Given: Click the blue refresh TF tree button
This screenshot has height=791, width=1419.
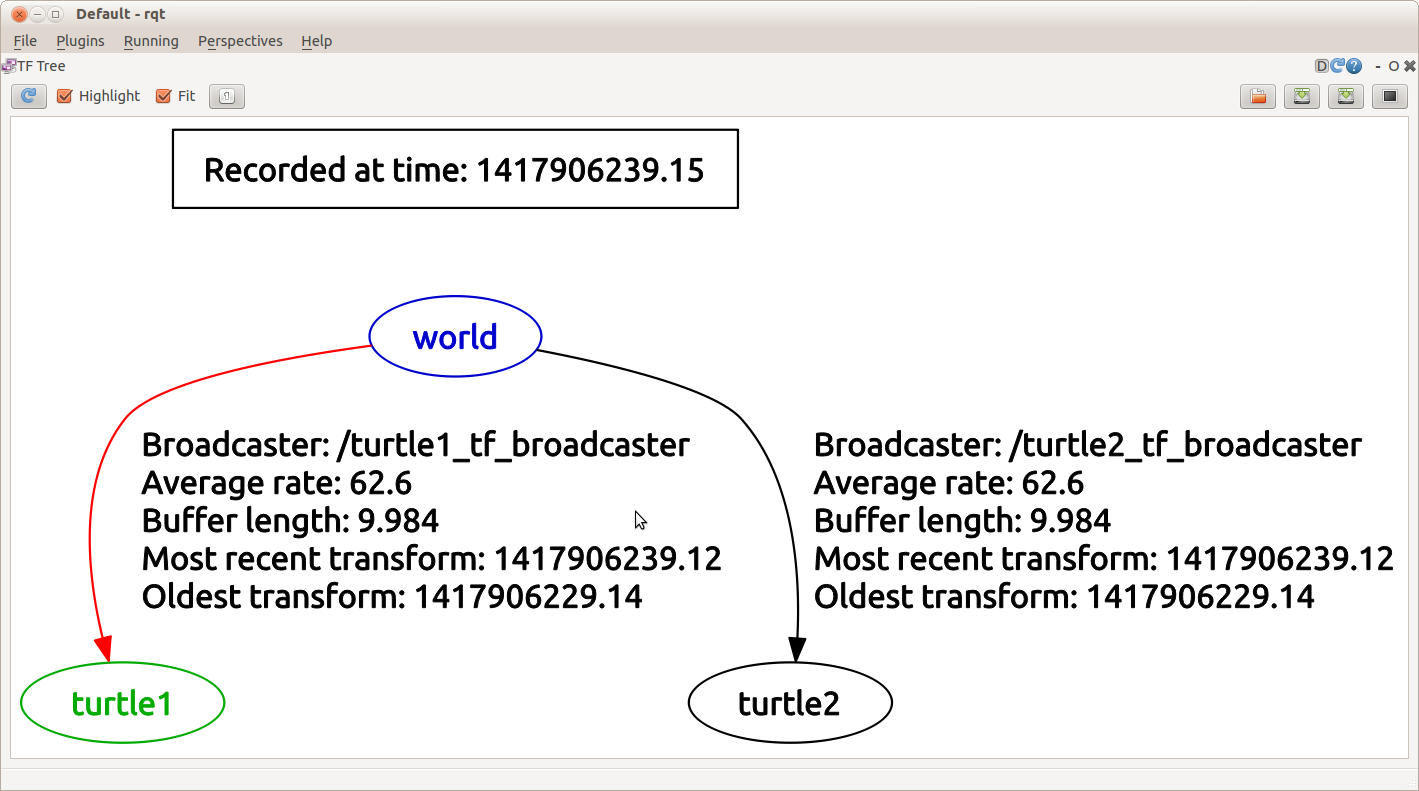Looking at the screenshot, I should [28, 96].
